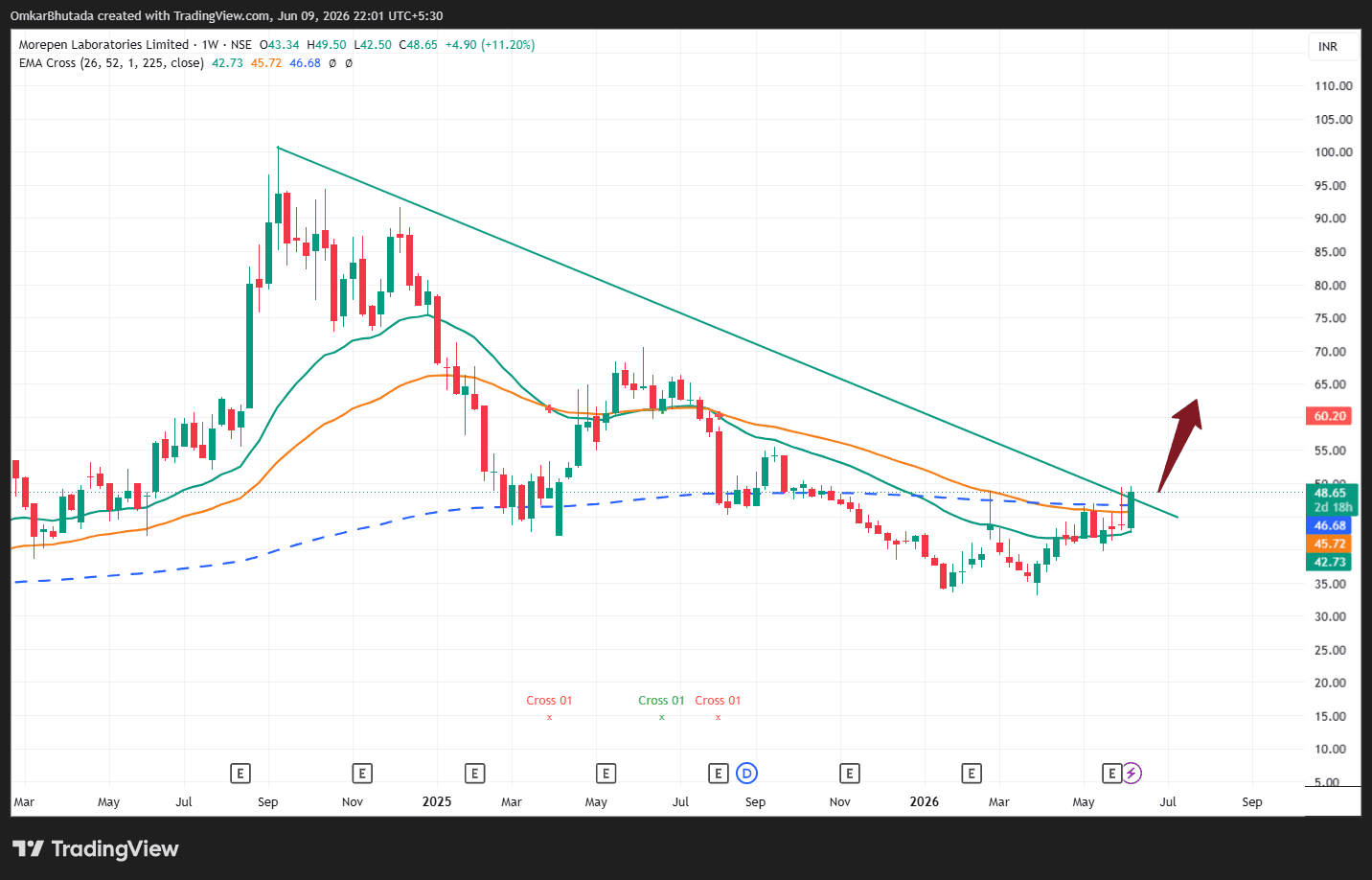Click the blue dividend 'D' marker
The width and height of the screenshot is (1372, 880).
747,773
